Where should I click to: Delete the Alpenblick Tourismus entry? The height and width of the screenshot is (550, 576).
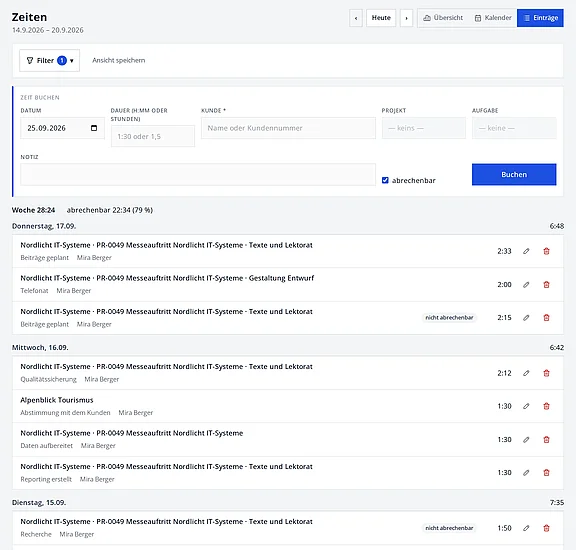546,406
